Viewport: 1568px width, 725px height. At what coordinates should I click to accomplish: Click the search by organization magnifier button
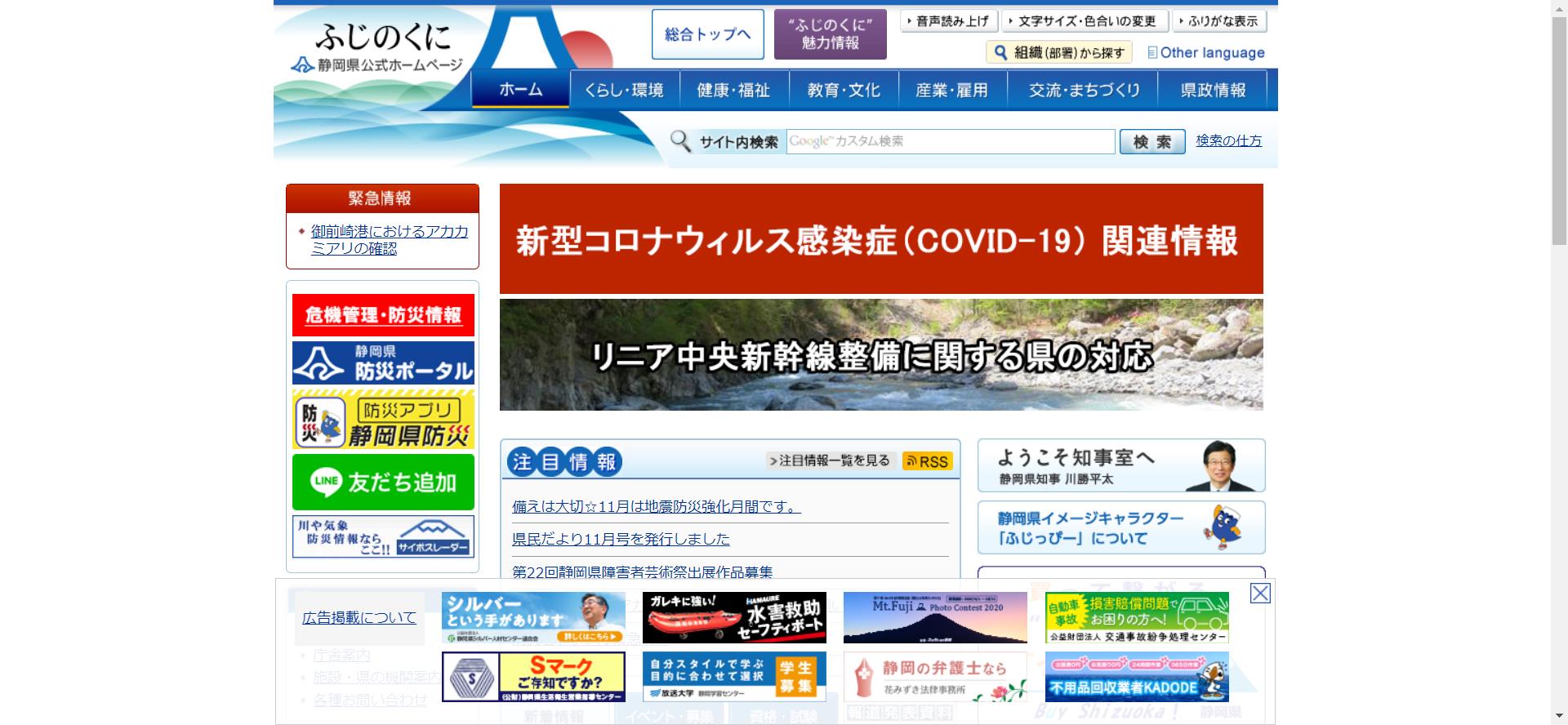pyautogui.click(x=1058, y=53)
